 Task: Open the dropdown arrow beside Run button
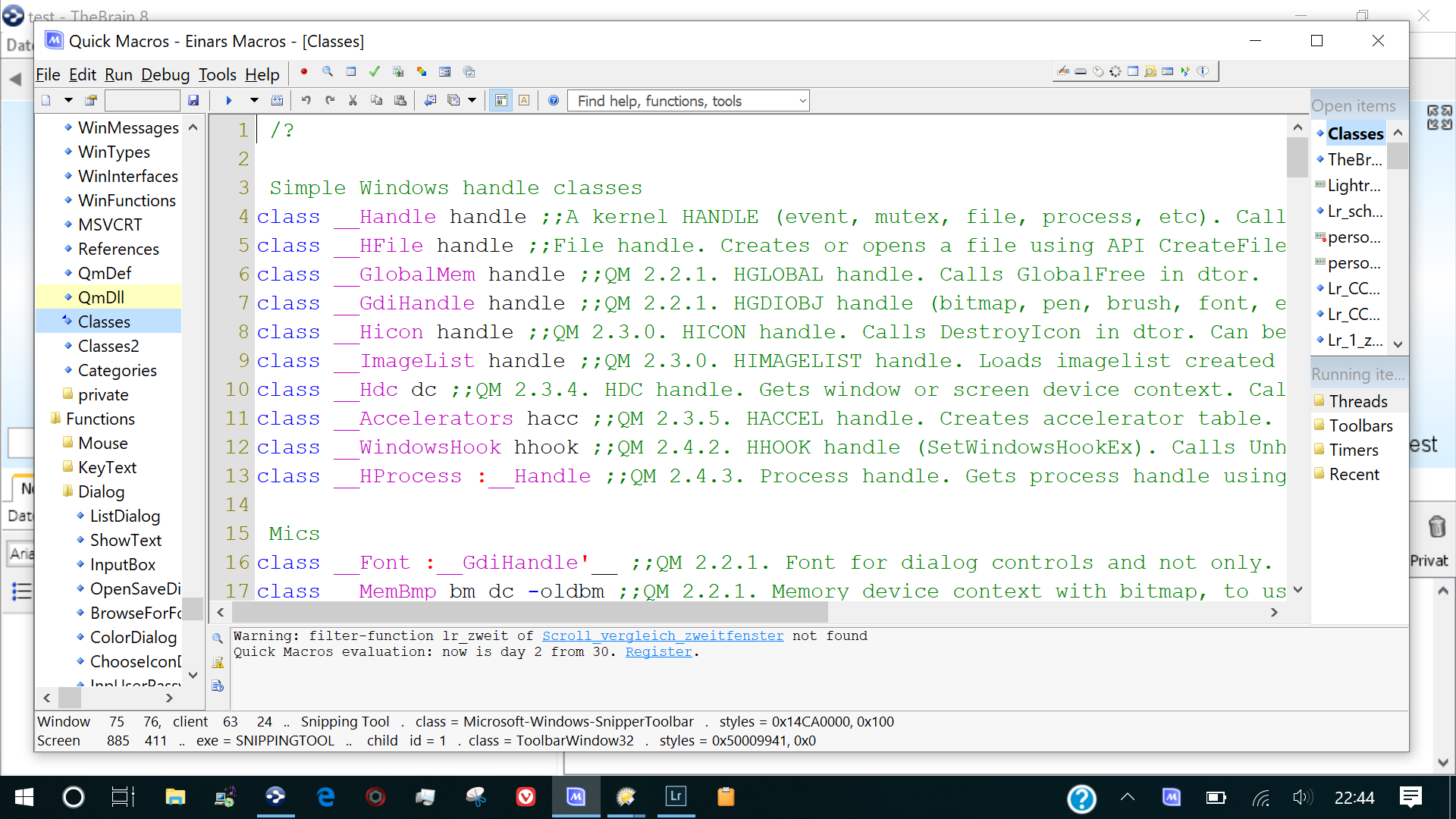(x=254, y=101)
